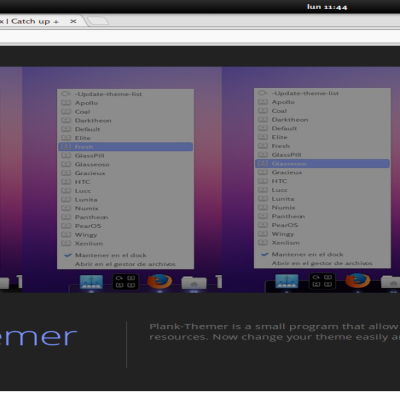Select HTC in the right theme menu

pos(322,181)
